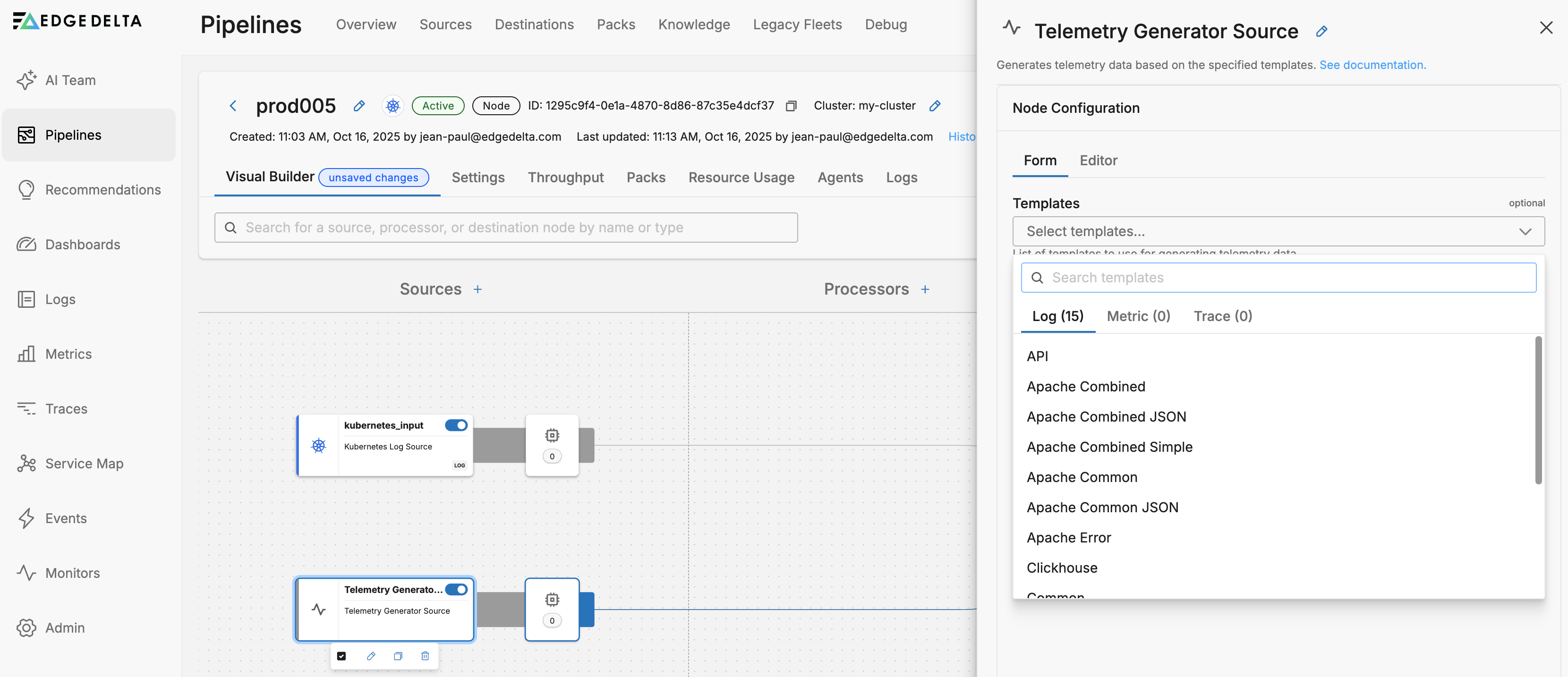Copy the pipeline ID with copy icon
1568x677 pixels.
[x=791, y=106]
